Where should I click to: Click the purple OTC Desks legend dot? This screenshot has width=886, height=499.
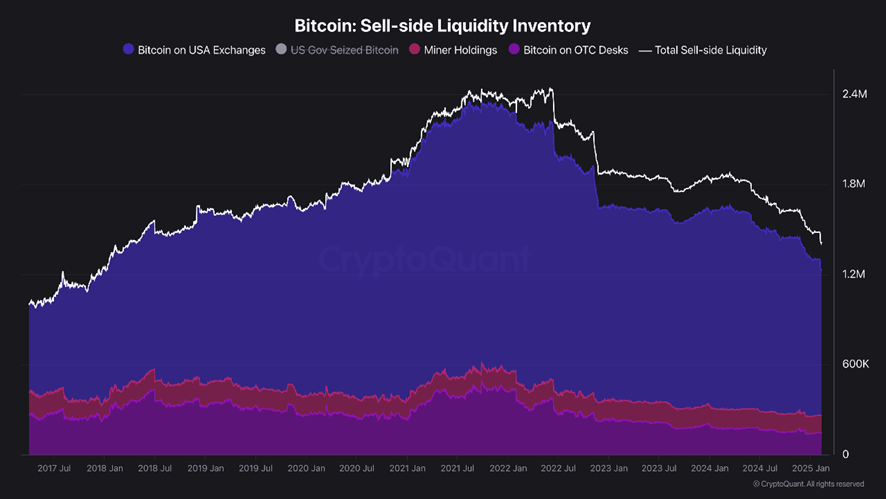point(514,49)
